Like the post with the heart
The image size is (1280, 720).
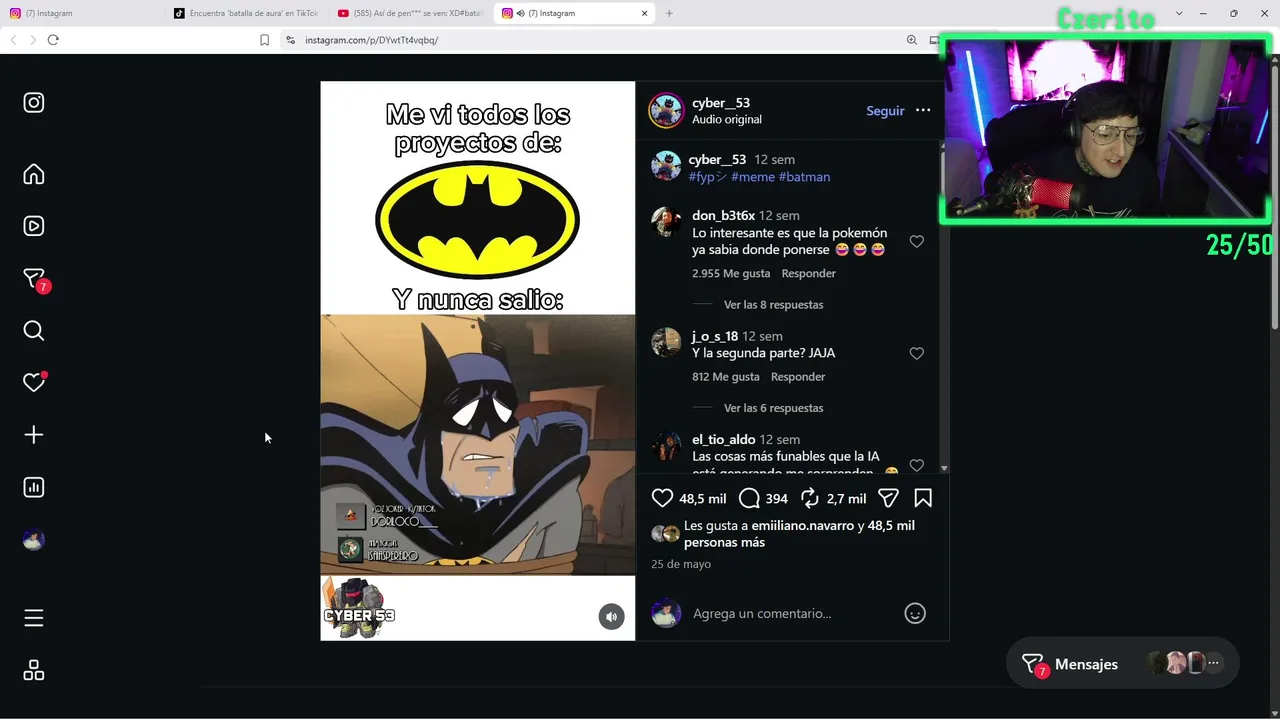pos(662,498)
